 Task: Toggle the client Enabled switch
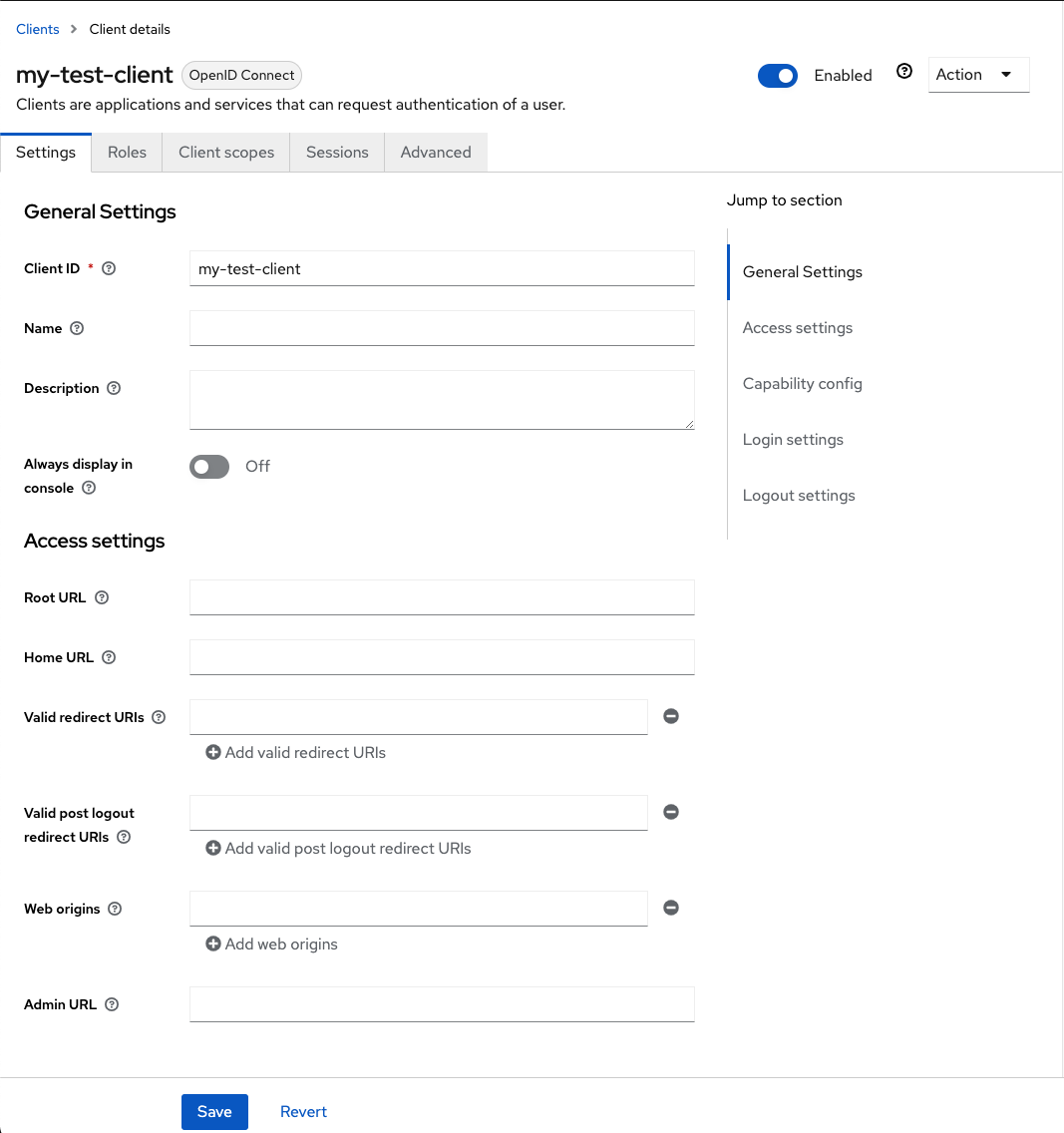click(x=777, y=76)
